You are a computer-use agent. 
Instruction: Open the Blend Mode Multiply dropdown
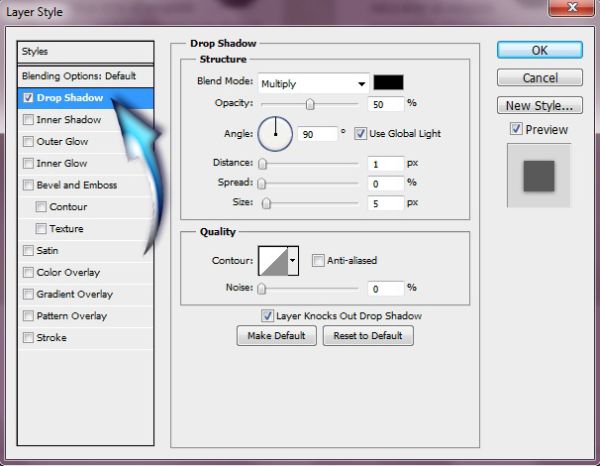point(313,83)
